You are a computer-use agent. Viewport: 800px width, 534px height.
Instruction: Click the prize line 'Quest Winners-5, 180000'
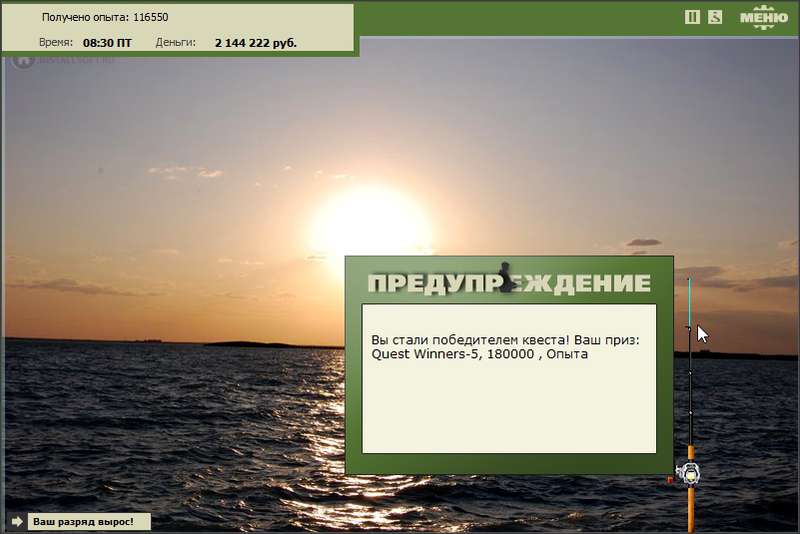tap(453, 354)
